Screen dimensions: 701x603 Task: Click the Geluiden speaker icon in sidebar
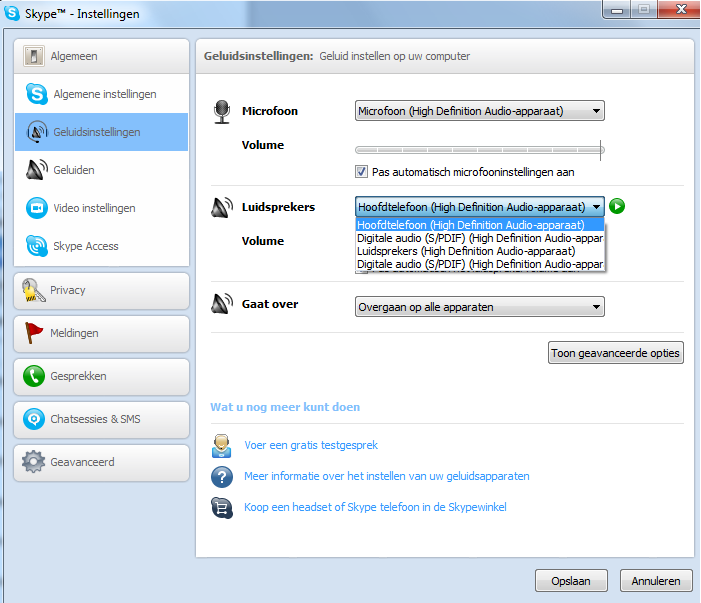[37, 170]
